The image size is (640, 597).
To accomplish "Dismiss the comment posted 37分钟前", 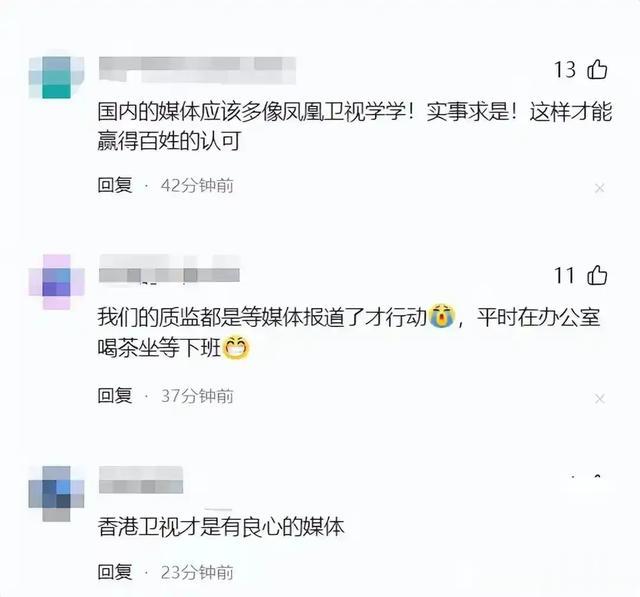I will tap(600, 399).
